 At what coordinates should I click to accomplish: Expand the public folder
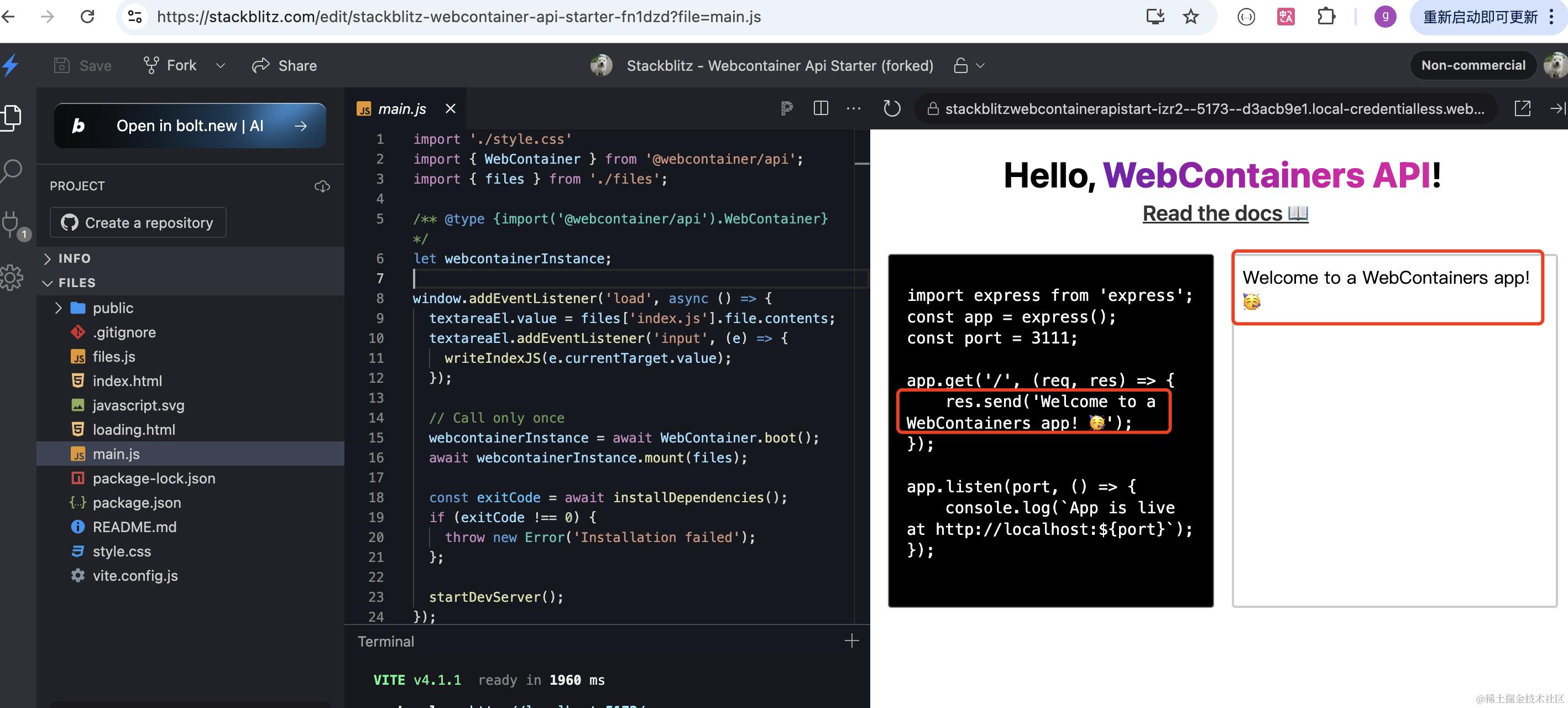click(59, 308)
